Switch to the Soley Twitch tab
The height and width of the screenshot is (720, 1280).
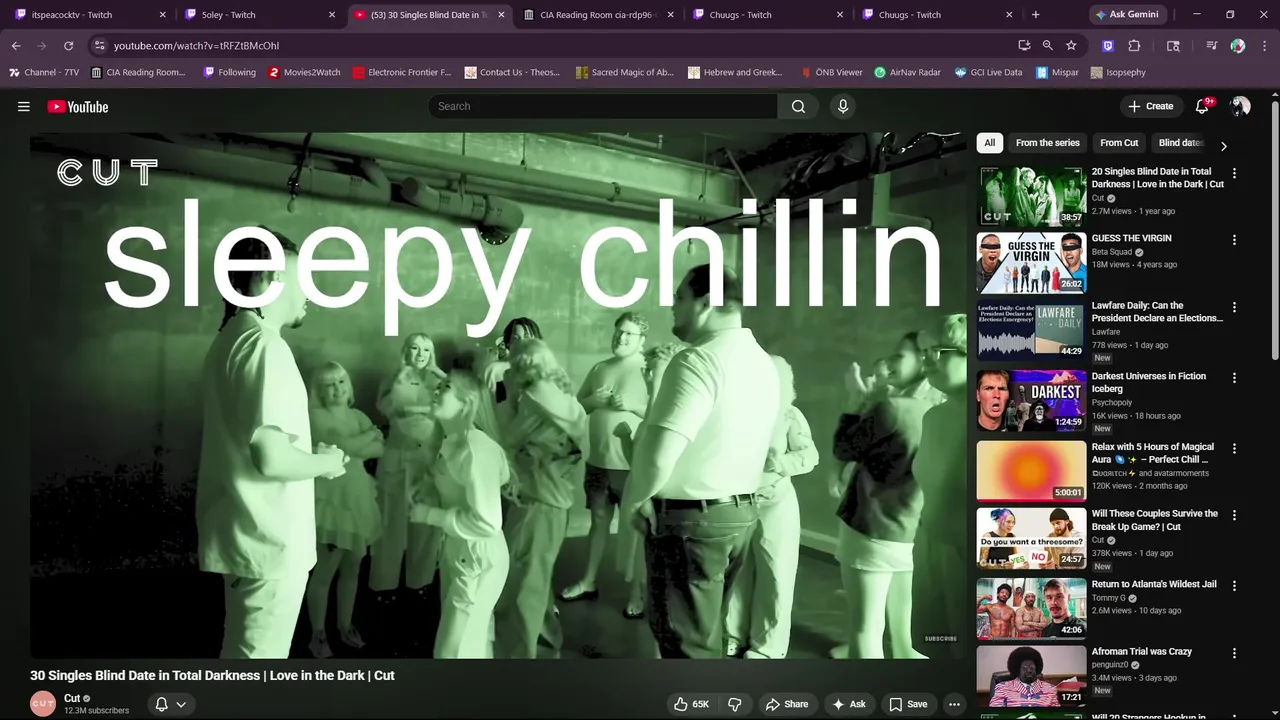tap(260, 15)
